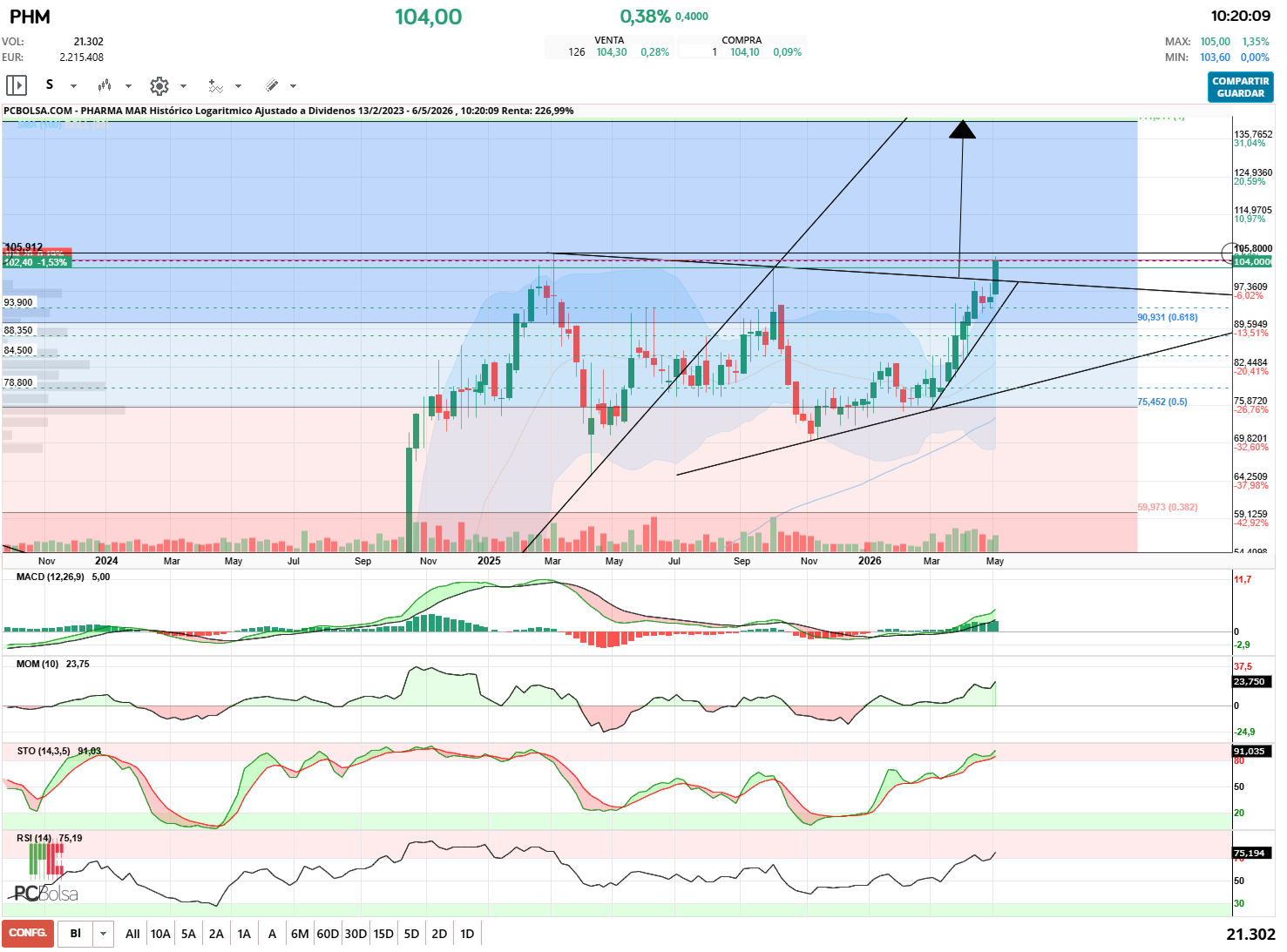Image resolution: width=1287 pixels, height=952 pixels.
Task: Select the drawing pencil tool icon
Action: 271,85
